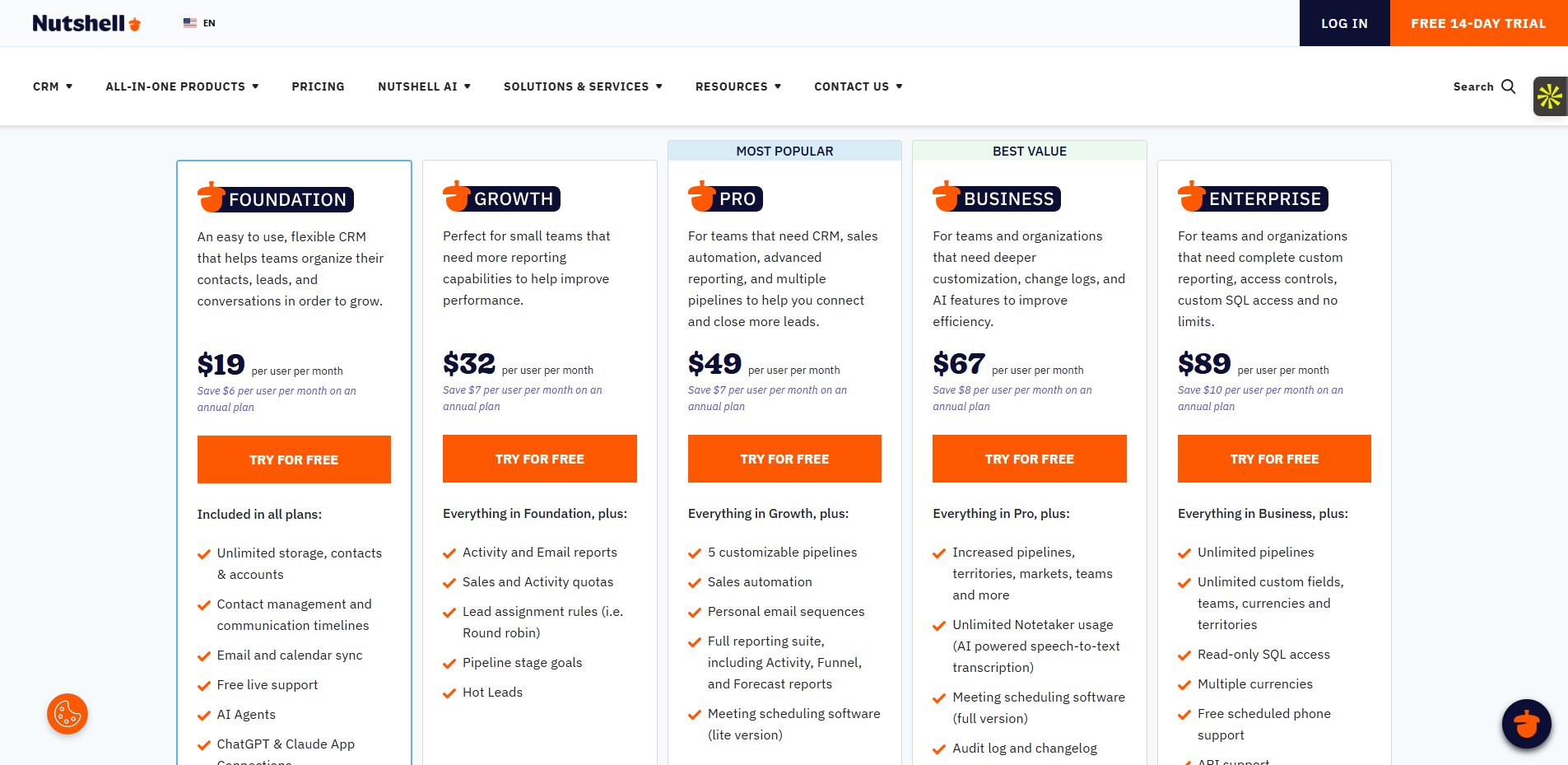The image size is (1568, 765).
Task: Open the Contact Us menu
Action: (x=858, y=86)
